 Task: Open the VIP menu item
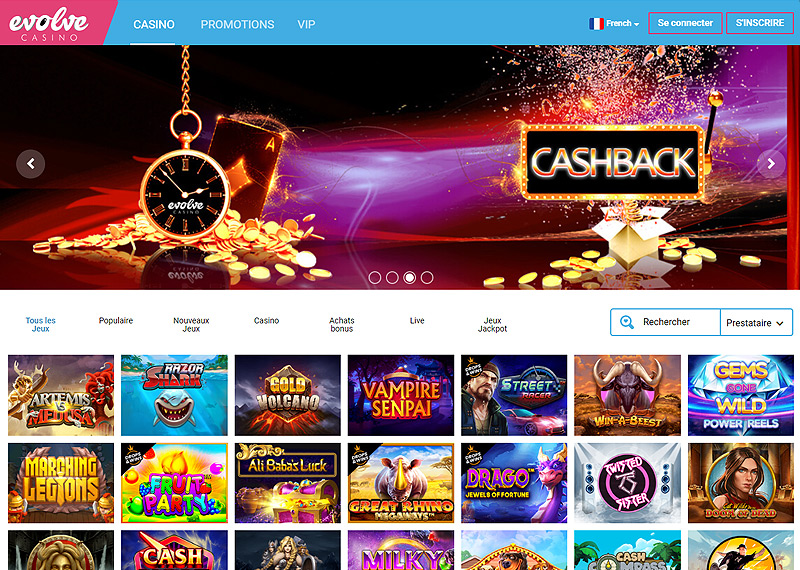click(306, 24)
